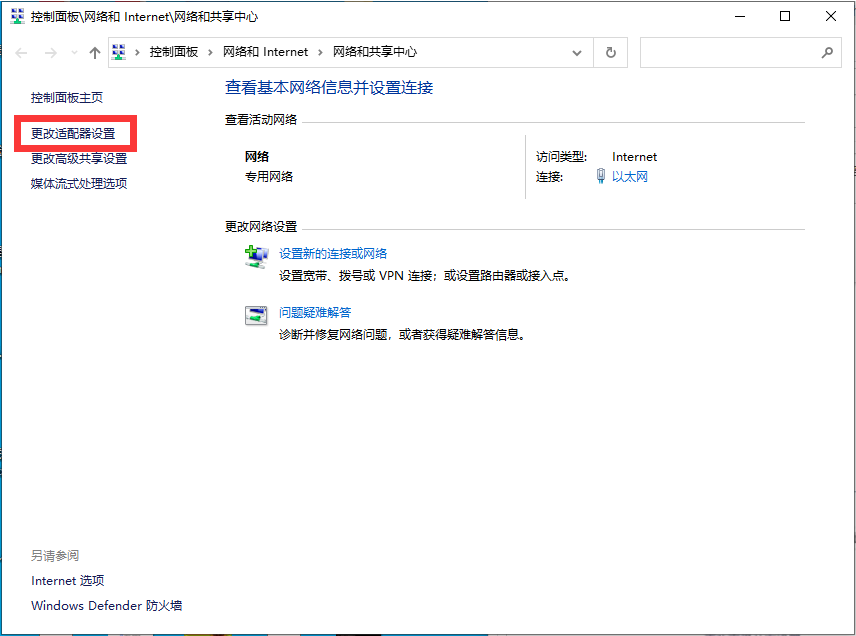Screen dimensions: 856x636
Task: Click the network icon in the address bar
Action: 117,52
